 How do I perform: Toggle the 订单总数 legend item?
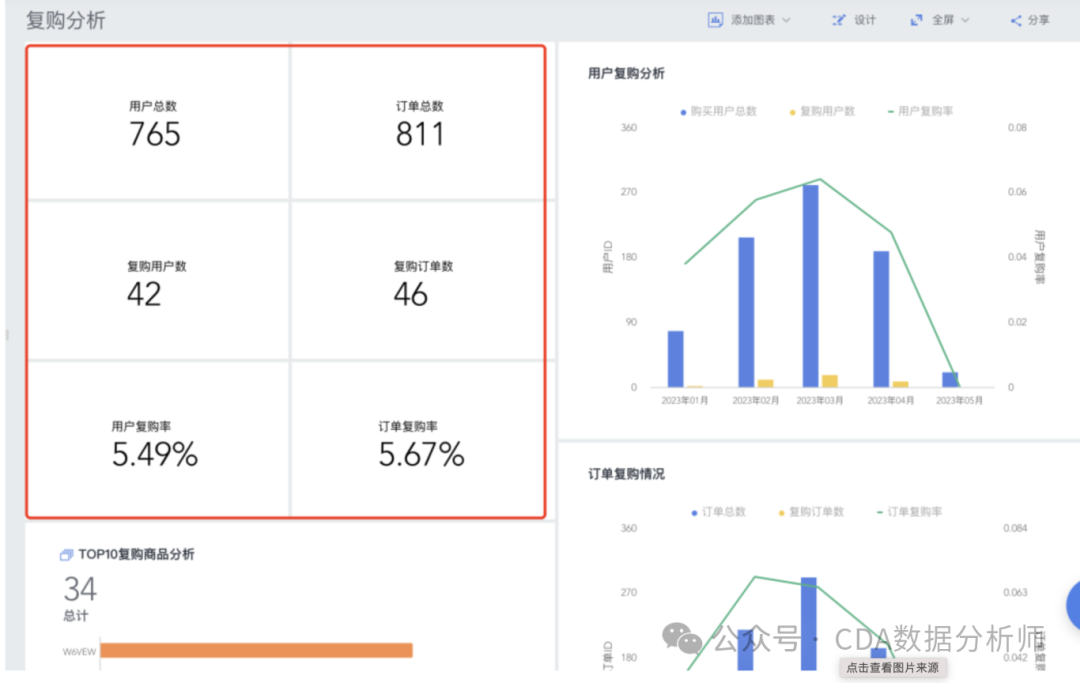(x=718, y=512)
